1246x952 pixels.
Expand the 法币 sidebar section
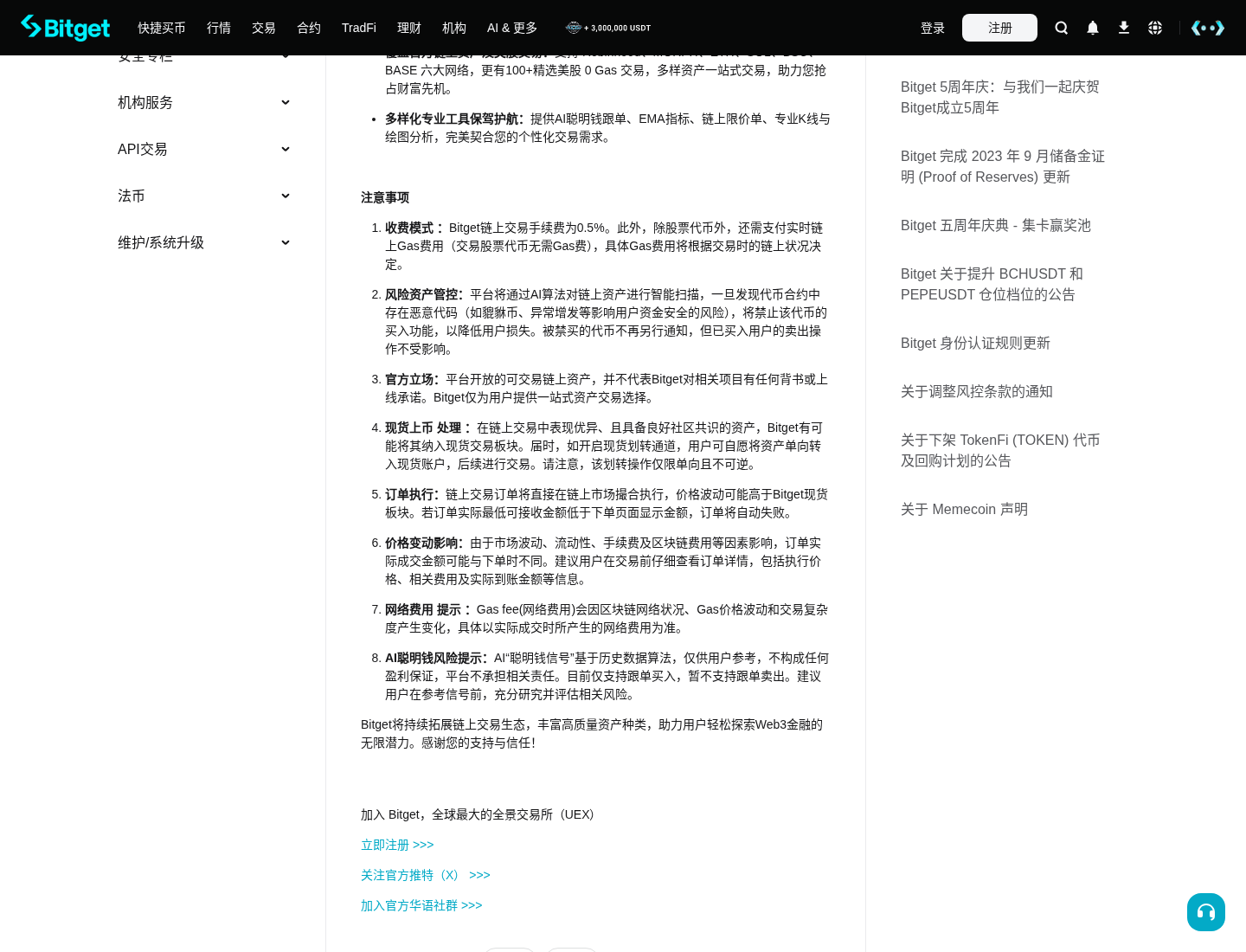204,196
